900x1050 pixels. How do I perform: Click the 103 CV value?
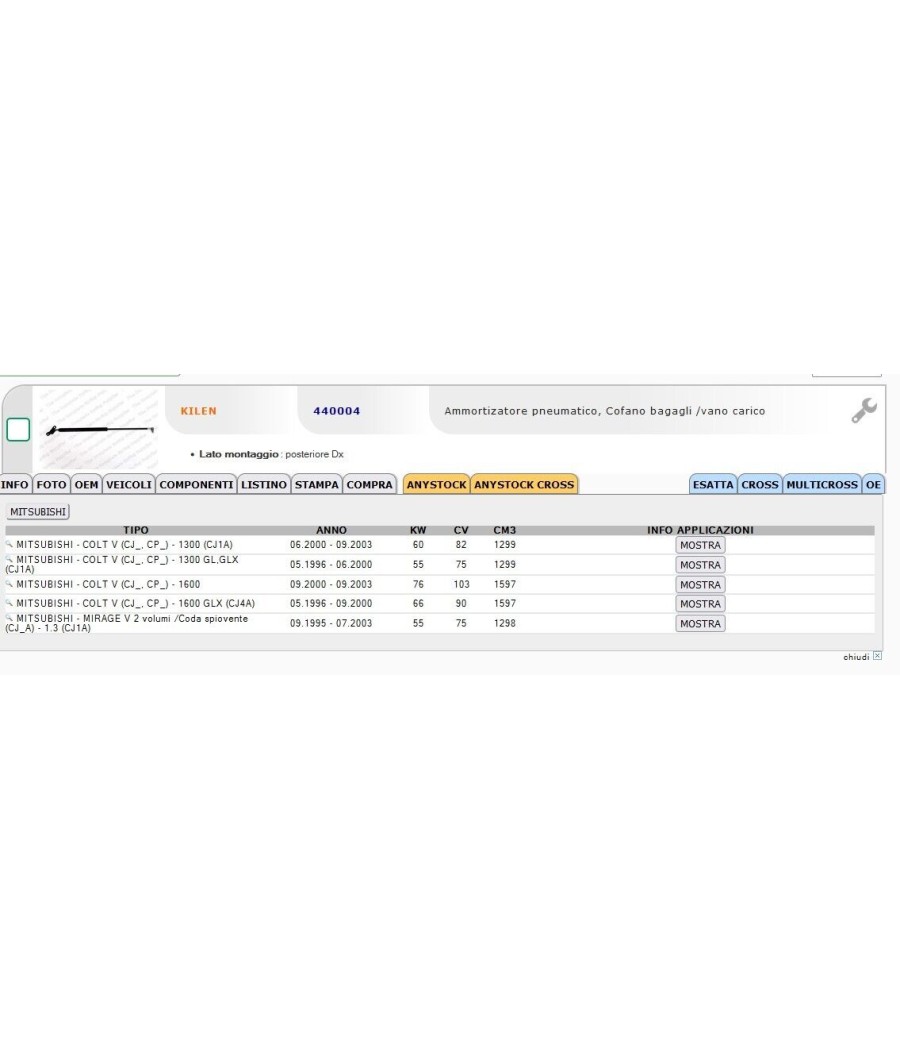[x=461, y=584]
